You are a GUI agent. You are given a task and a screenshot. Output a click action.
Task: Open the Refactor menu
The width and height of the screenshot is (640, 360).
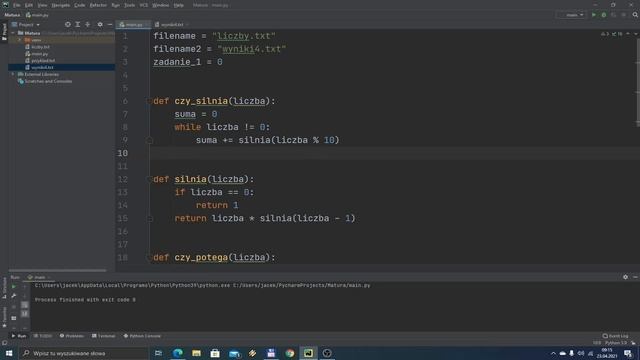click(98, 5)
